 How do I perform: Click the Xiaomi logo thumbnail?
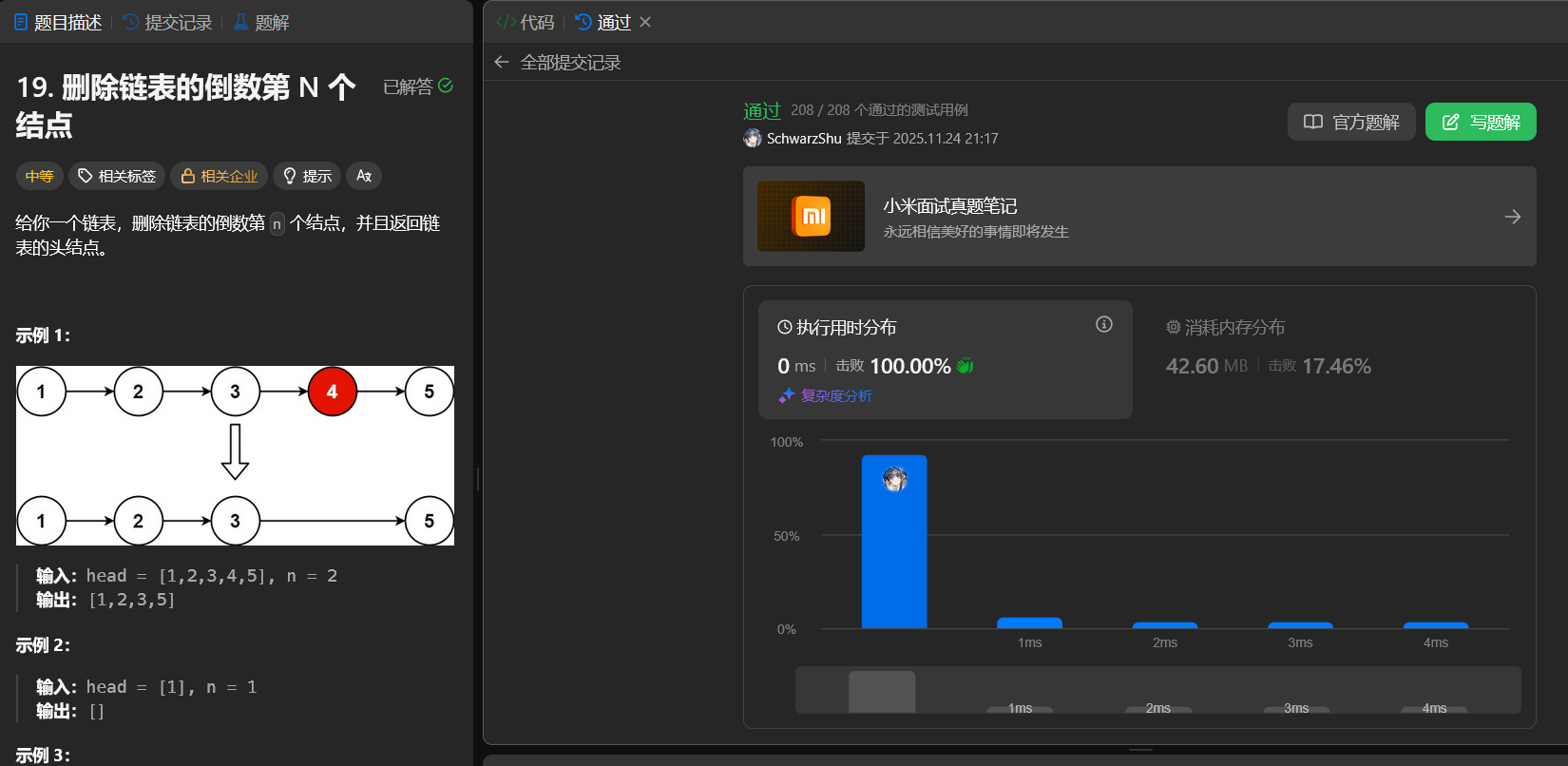click(x=811, y=217)
